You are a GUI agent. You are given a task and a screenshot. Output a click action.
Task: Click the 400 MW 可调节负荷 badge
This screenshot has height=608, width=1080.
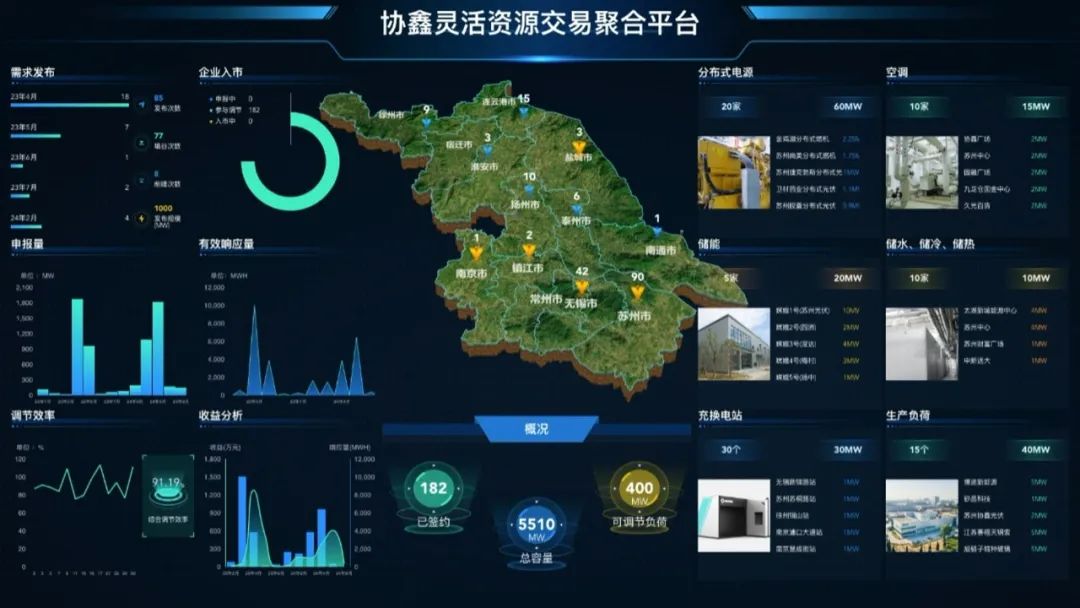pos(639,488)
